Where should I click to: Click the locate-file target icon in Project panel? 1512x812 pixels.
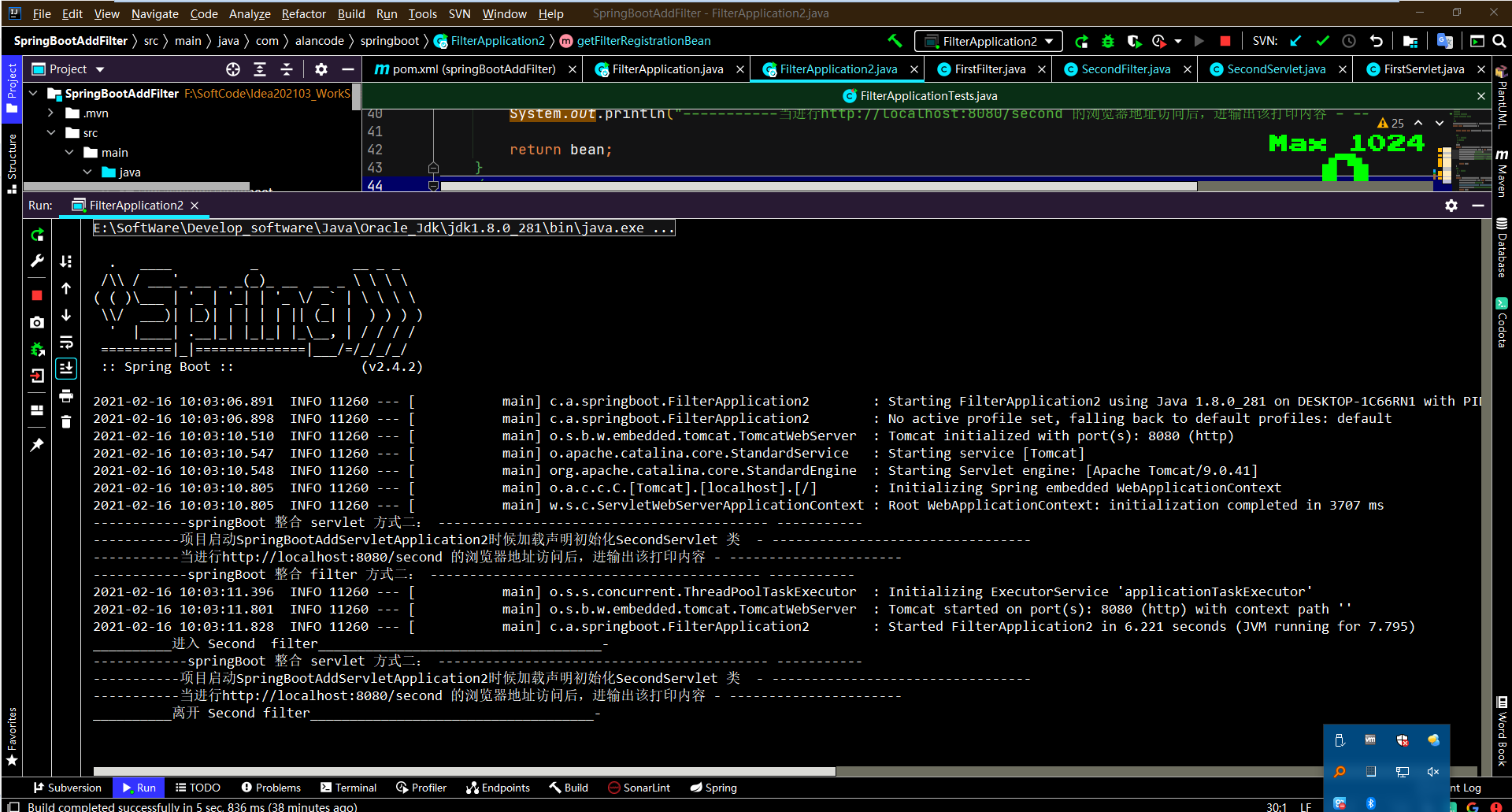233,69
